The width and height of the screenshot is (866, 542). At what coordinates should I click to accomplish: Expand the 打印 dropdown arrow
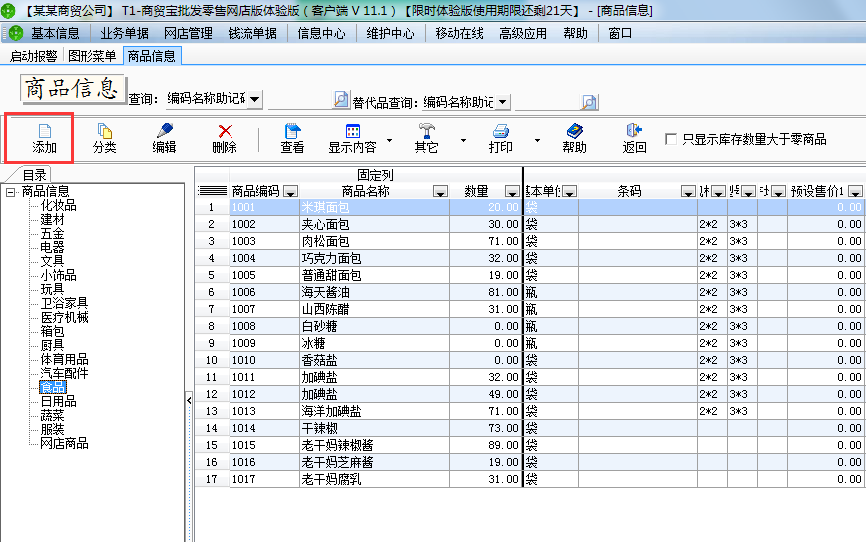coord(537,140)
